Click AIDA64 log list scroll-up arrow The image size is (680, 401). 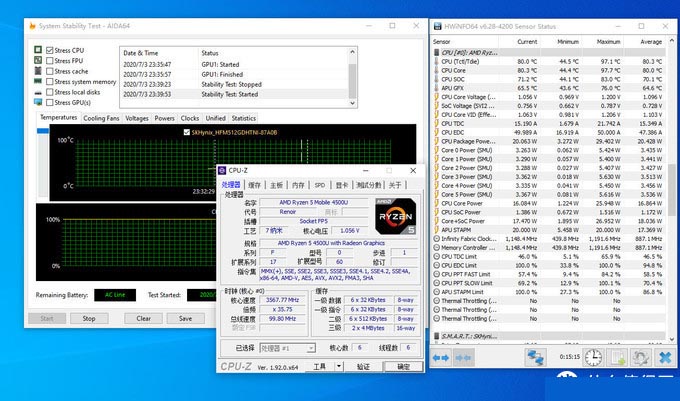pyautogui.click(x=352, y=52)
